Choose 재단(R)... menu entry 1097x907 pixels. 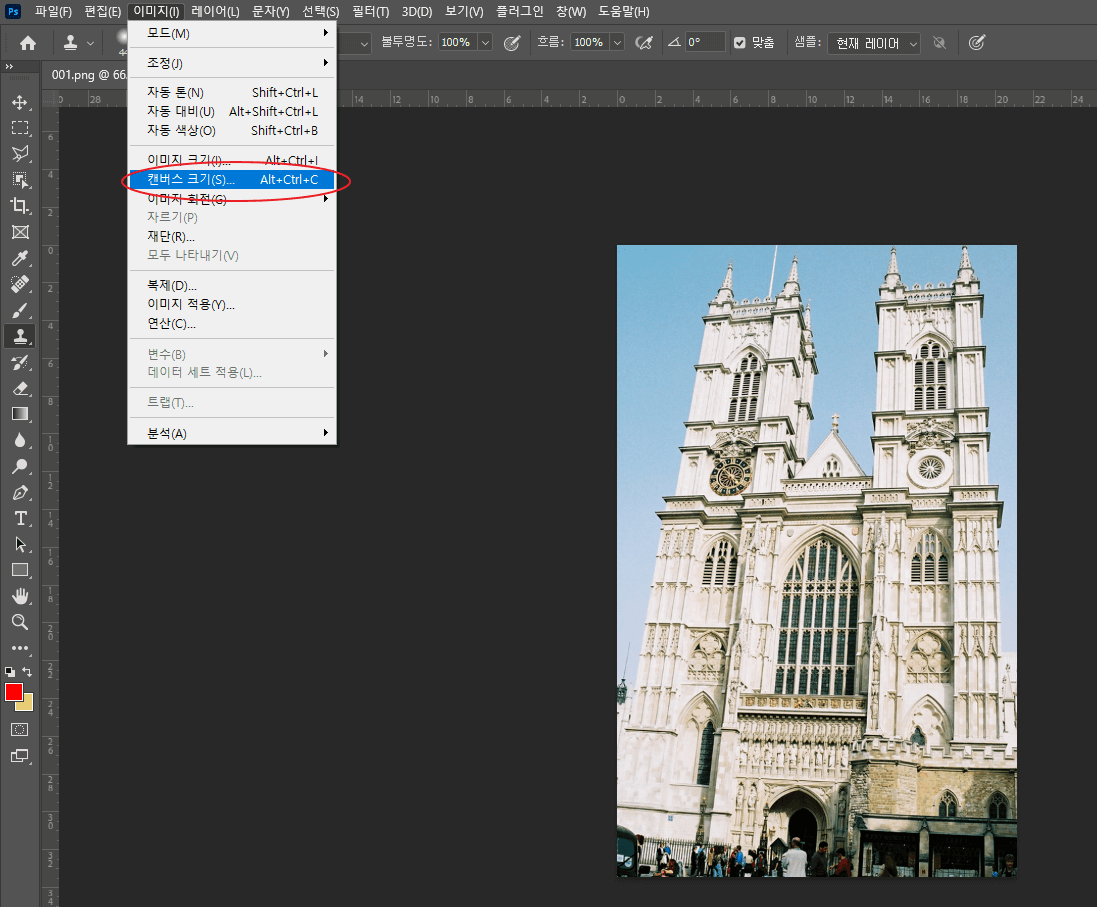232,237
